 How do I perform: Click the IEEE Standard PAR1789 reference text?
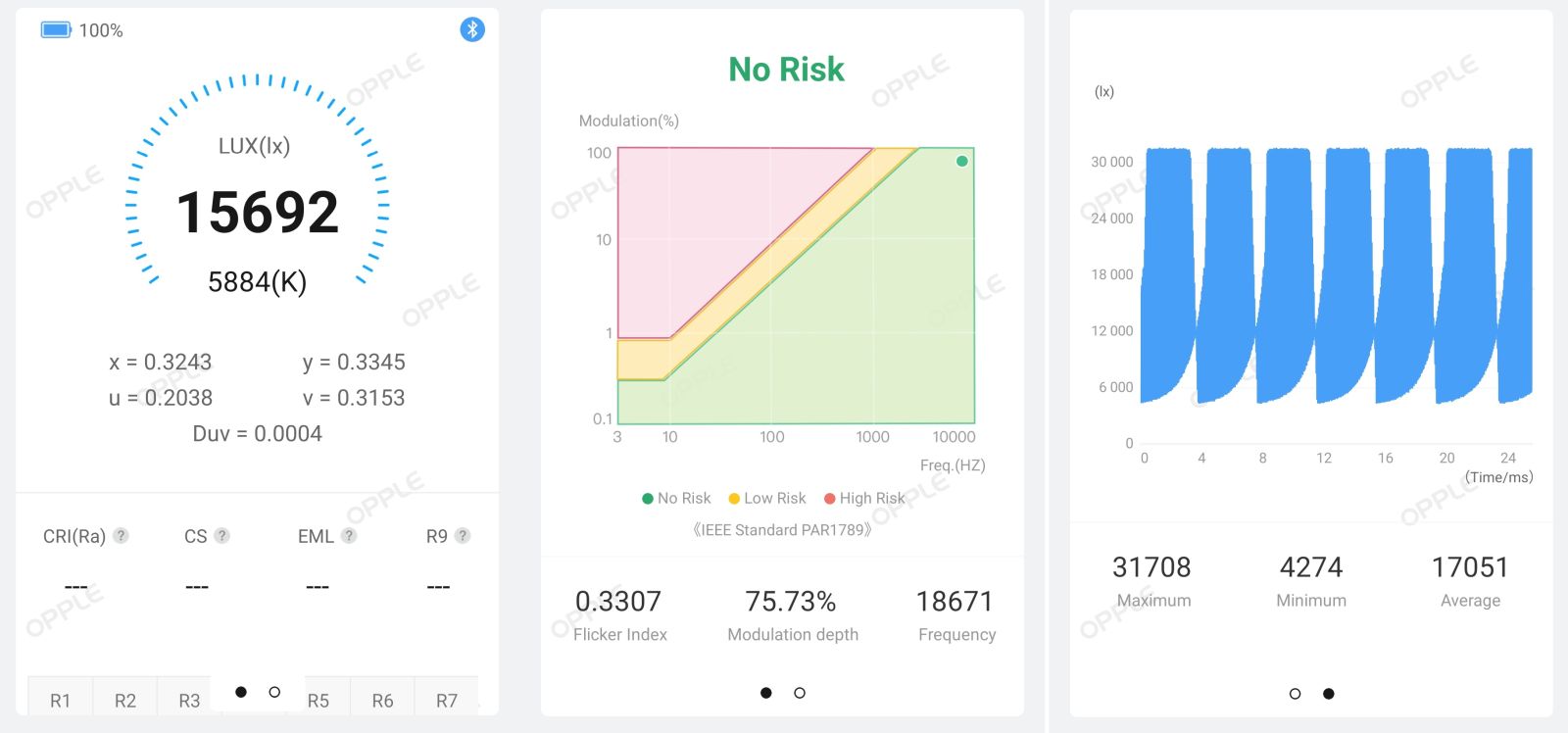coord(782,530)
